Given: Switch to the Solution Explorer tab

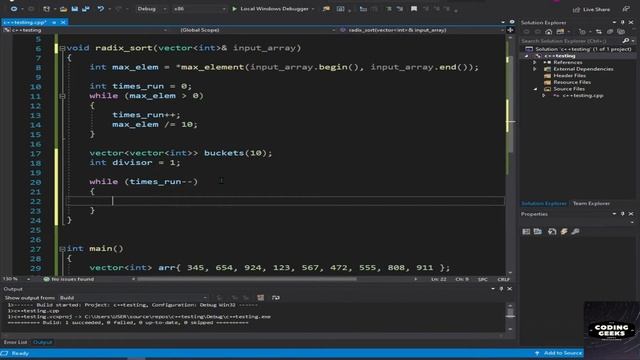Looking at the screenshot, I should point(544,203).
